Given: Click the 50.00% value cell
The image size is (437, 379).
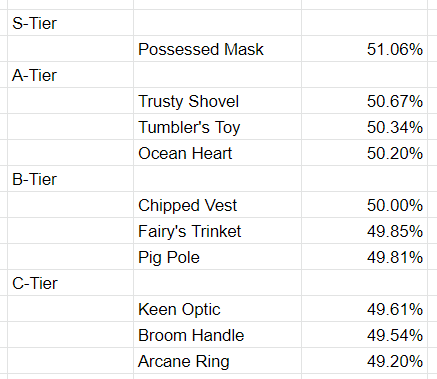Looking at the screenshot, I should (364, 205).
